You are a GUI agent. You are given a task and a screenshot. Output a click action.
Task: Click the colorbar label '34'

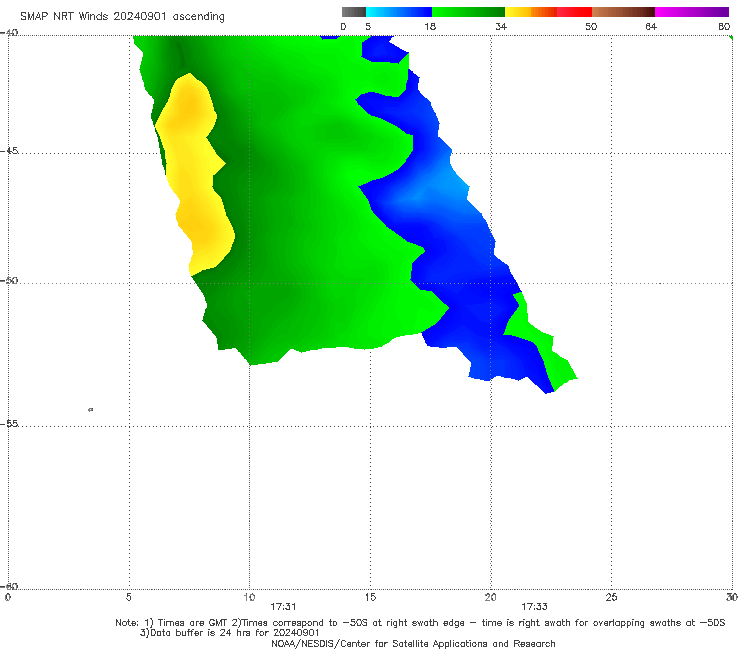click(x=501, y=27)
